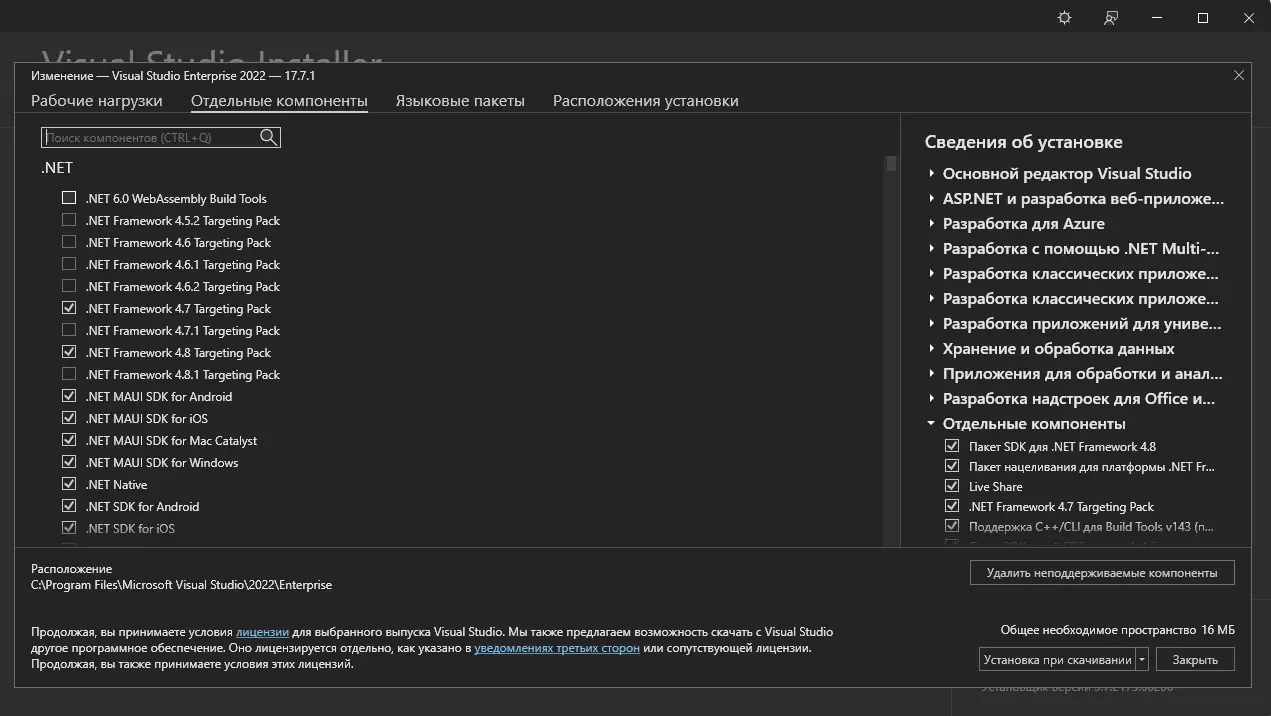Viewport: 1271px width, 716px height.
Task: Click the feedback icon in title bar
Action: coord(1111,18)
